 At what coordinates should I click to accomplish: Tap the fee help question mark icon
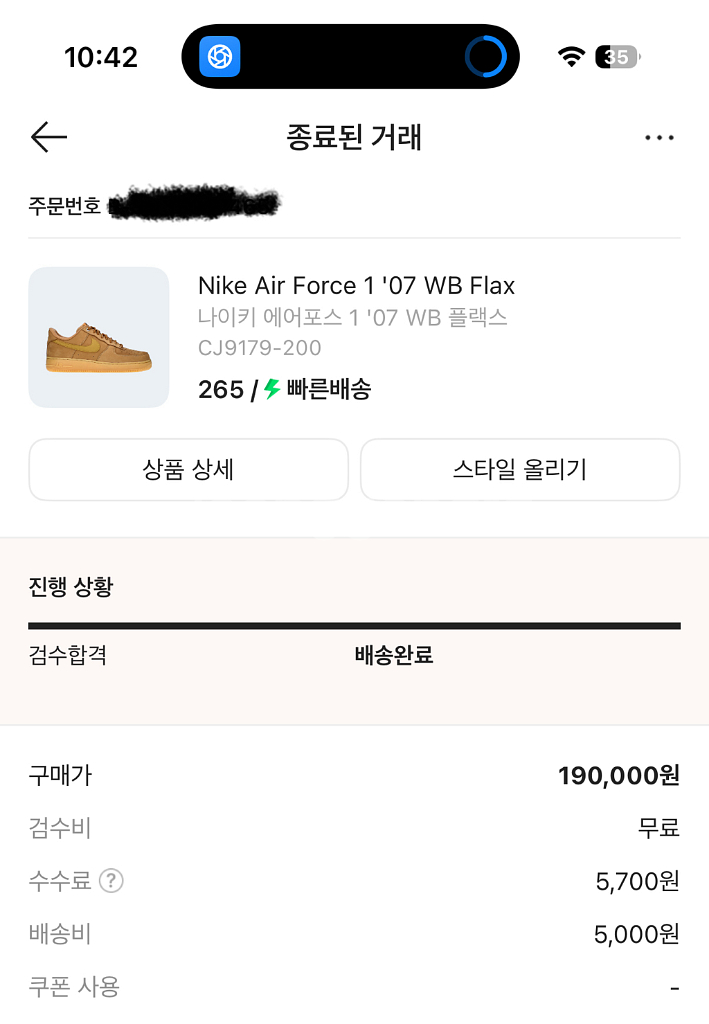pyautogui.click(x=112, y=881)
